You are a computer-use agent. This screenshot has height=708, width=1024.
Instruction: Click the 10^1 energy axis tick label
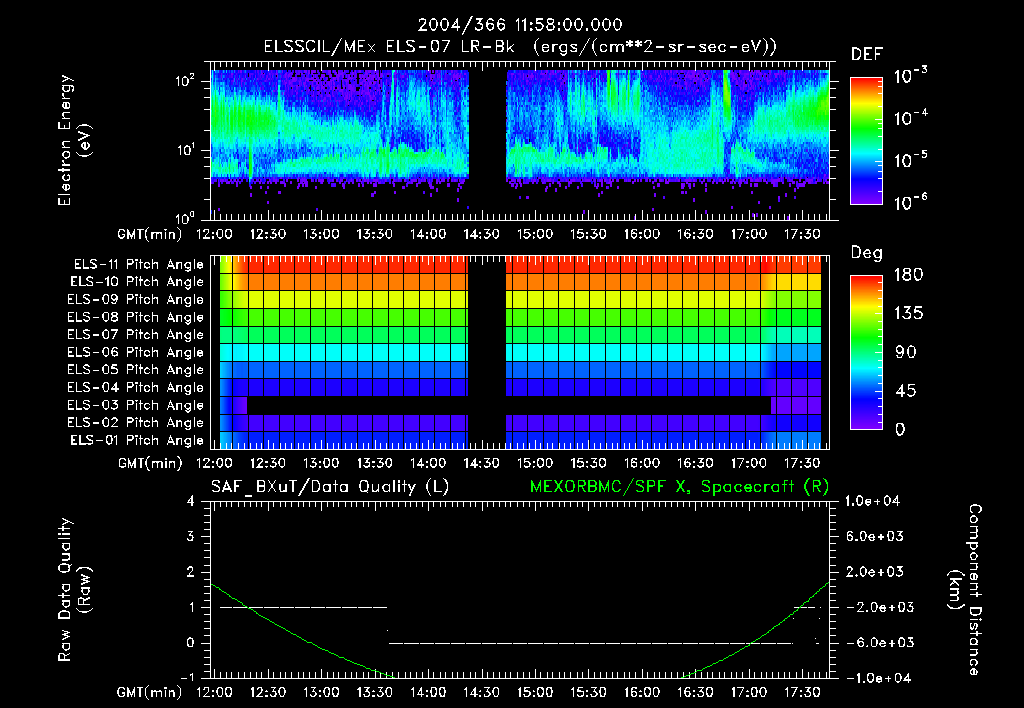click(186, 150)
